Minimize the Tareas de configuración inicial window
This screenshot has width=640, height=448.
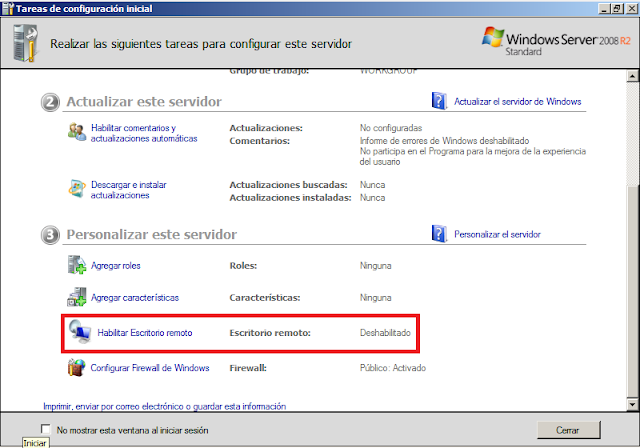pos(604,9)
